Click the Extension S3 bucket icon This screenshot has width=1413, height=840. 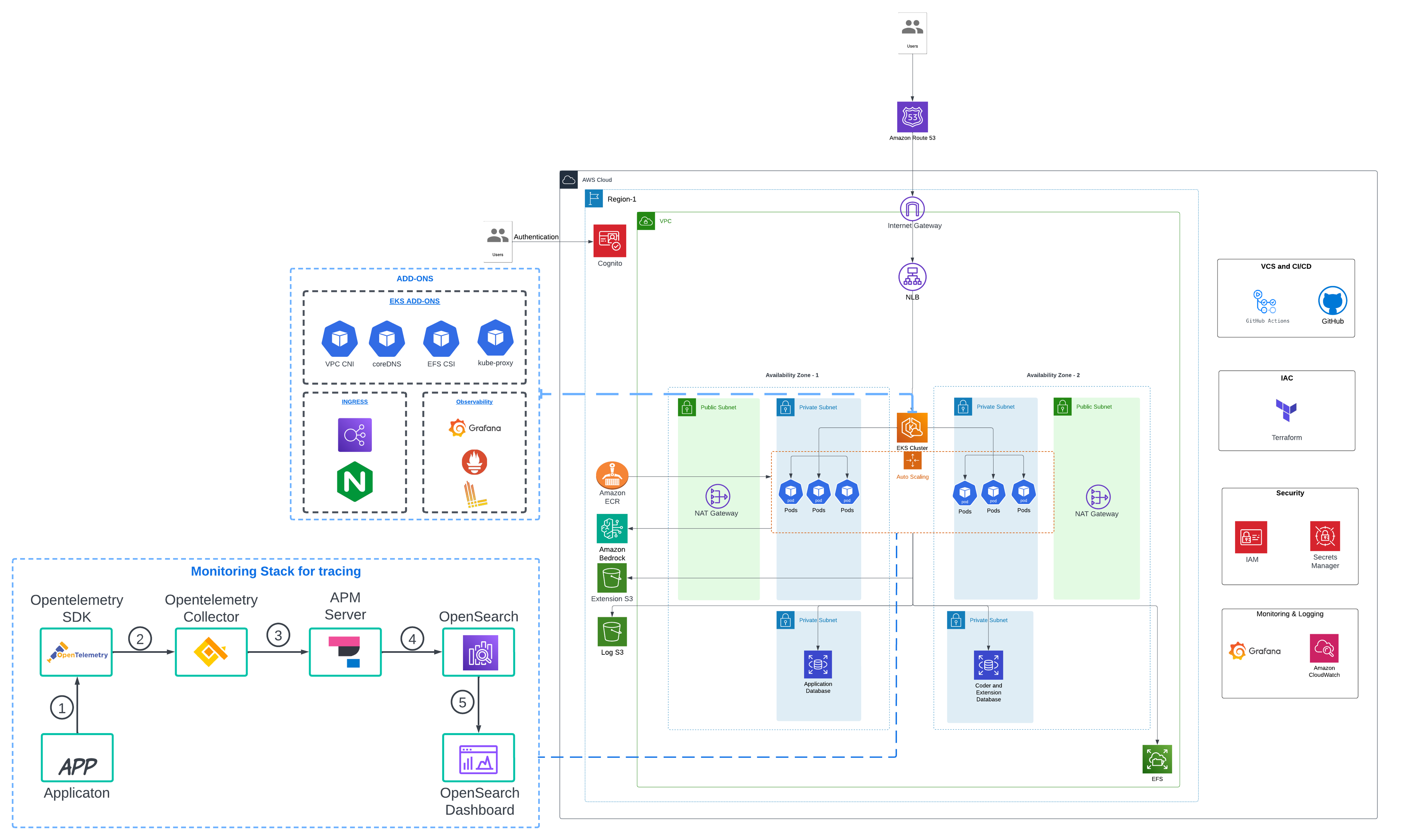coord(611,578)
